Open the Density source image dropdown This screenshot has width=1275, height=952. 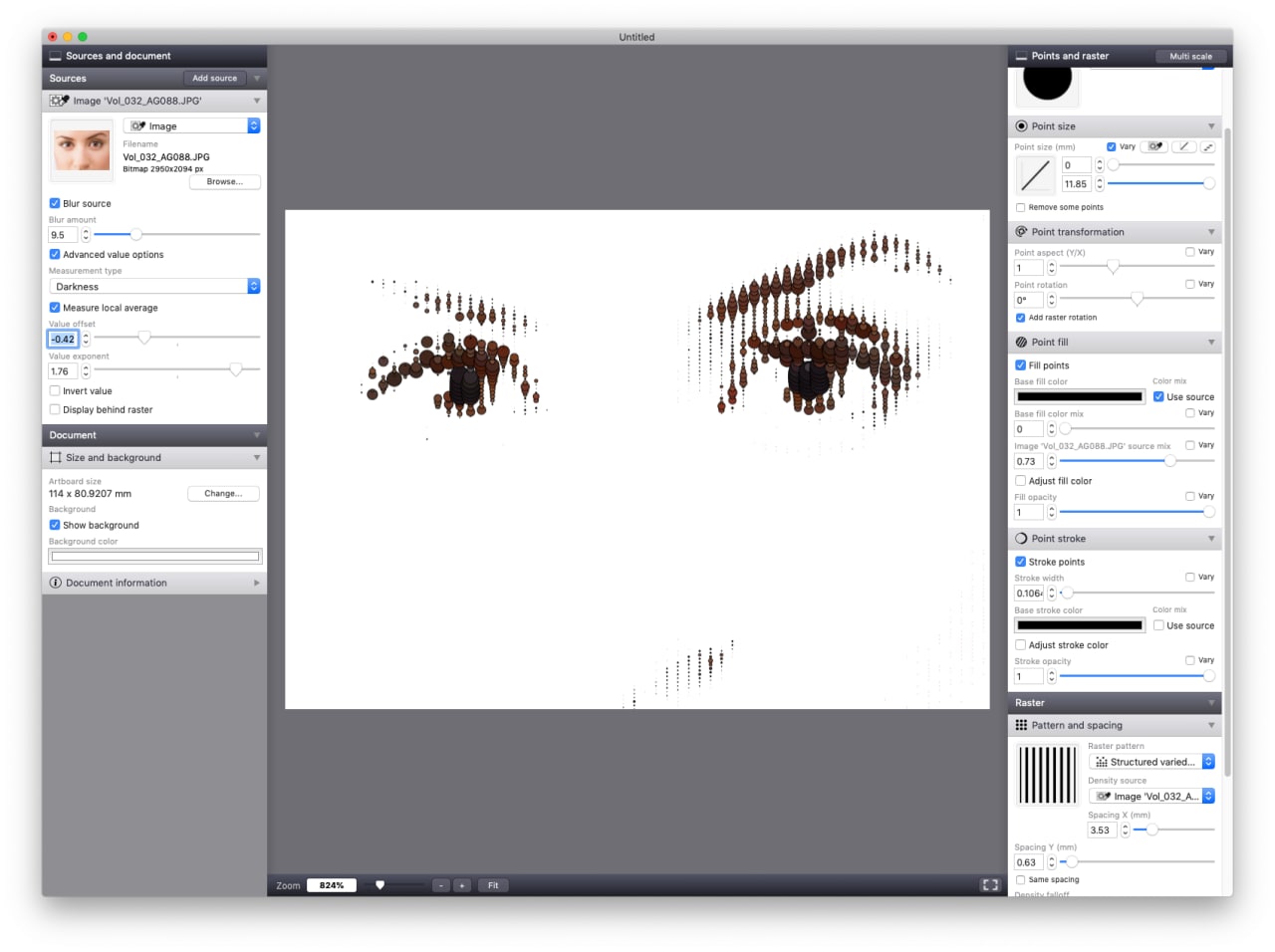[1151, 796]
